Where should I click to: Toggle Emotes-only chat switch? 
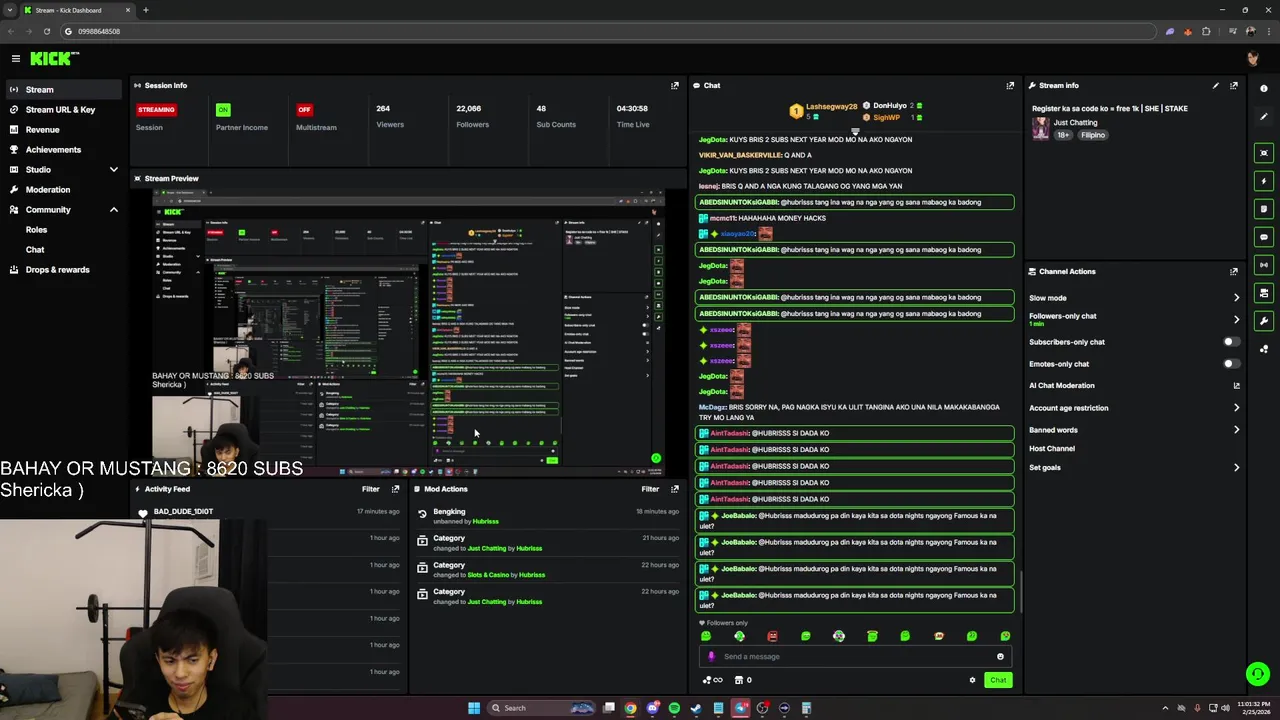coord(1231,364)
